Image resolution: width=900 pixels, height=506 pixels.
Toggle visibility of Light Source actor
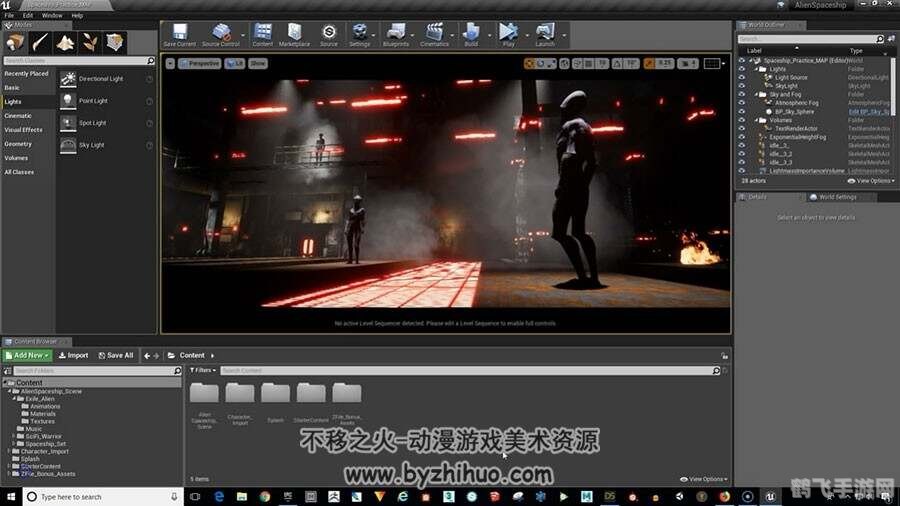tap(742, 77)
